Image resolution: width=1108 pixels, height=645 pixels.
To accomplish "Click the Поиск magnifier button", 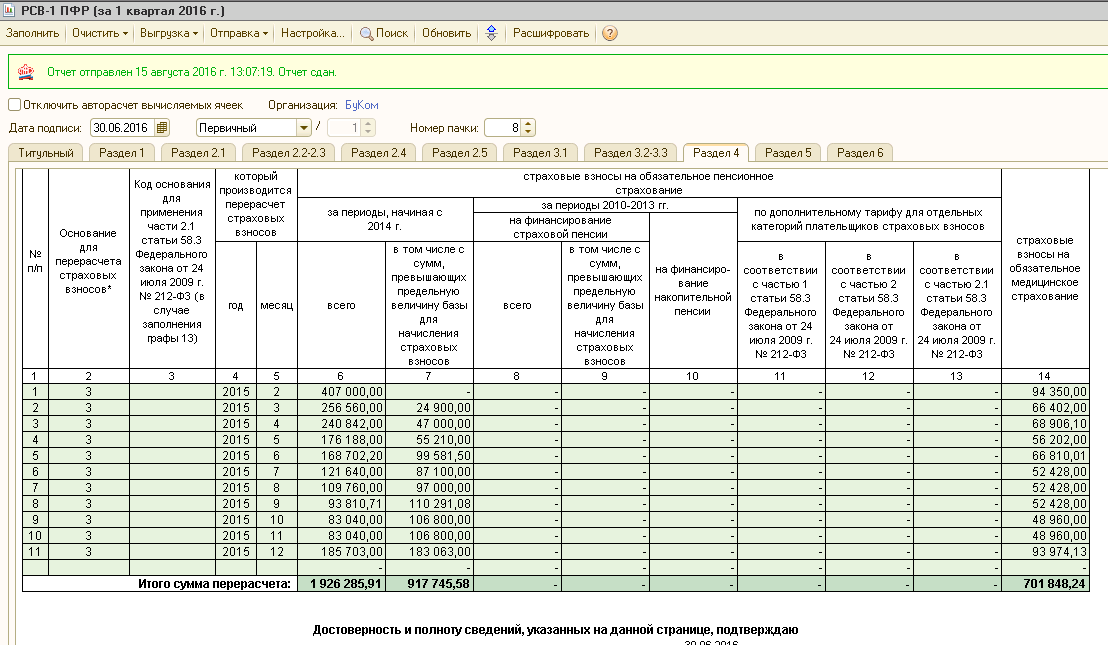I will point(384,33).
